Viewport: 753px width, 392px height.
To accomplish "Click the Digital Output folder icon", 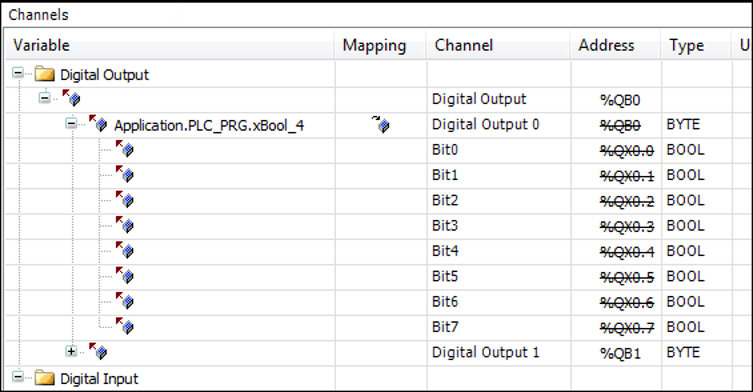I will (44, 74).
